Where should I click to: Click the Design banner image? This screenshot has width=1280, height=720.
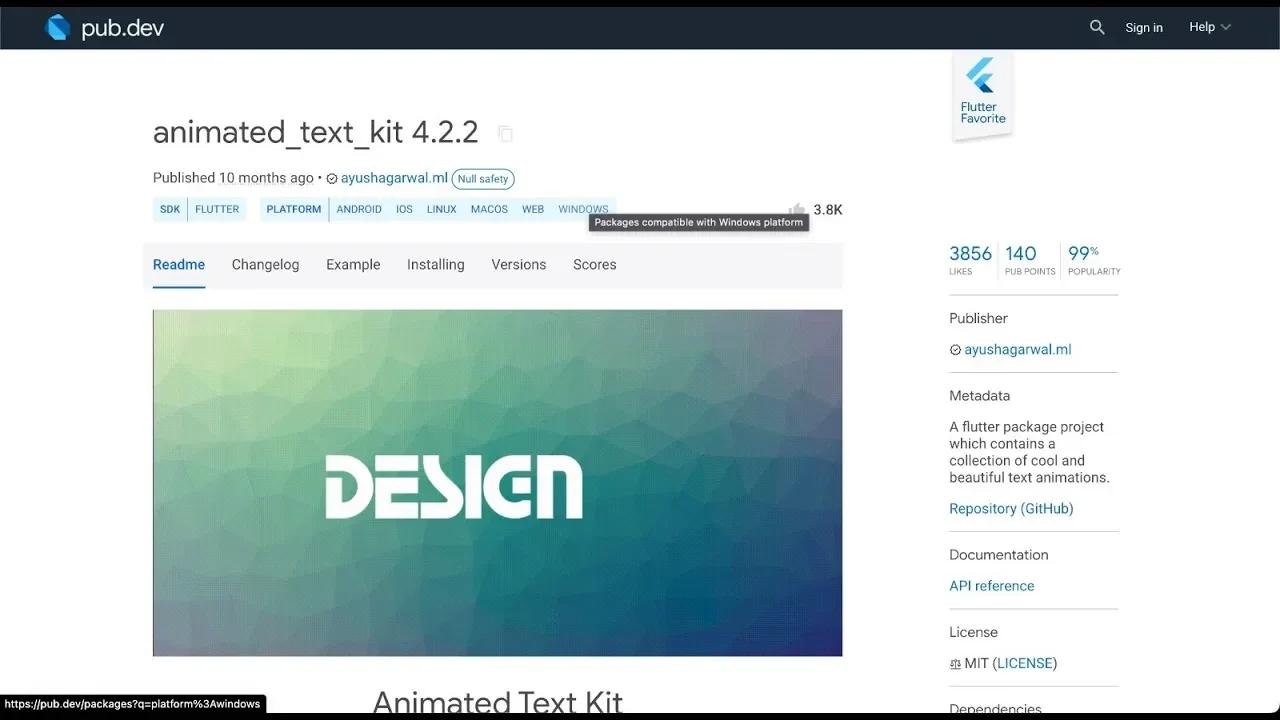pyautogui.click(x=497, y=483)
